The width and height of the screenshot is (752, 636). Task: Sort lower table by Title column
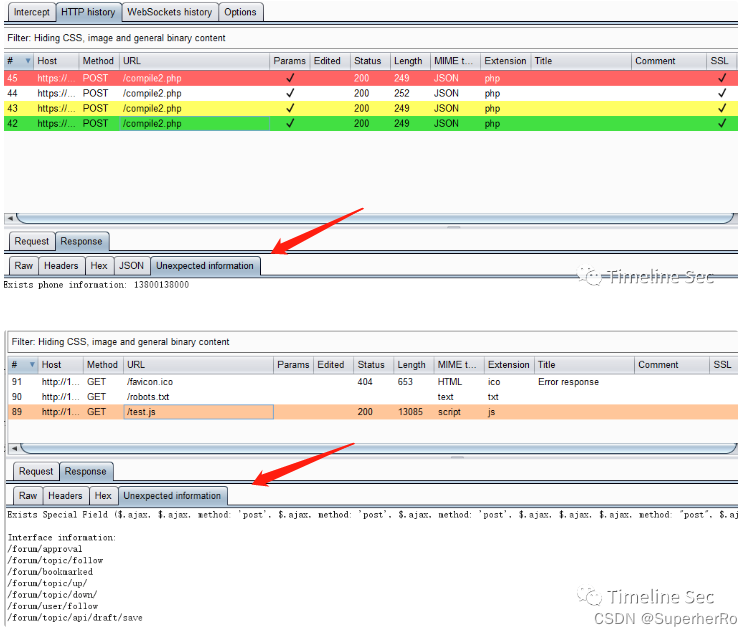click(584, 365)
